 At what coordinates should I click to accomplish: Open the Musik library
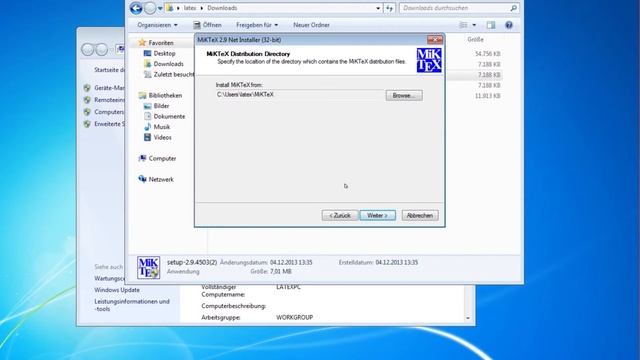162,127
